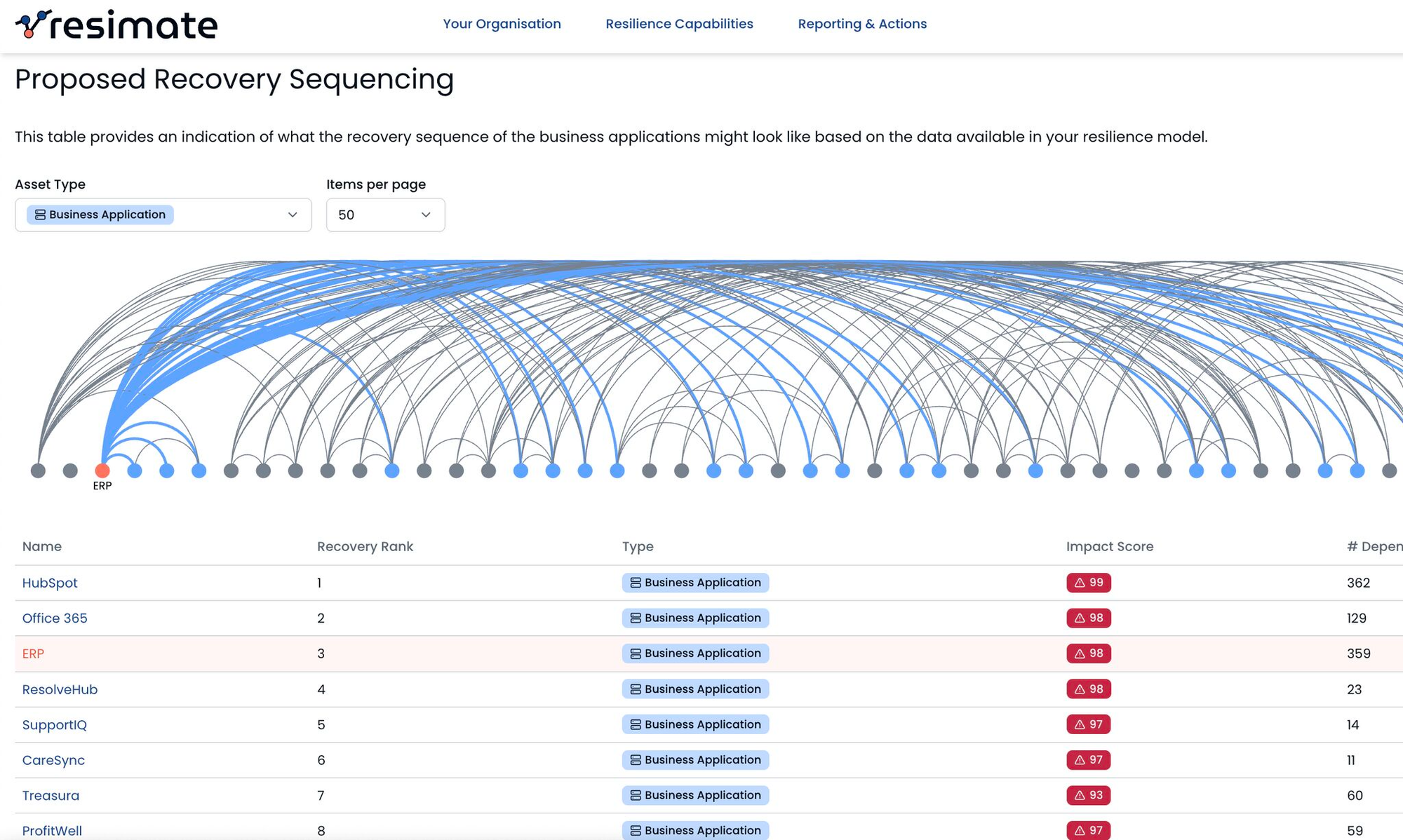This screenshot has width=1403, height=840.
Task: Open the Resilience Capabilities menu
Action: [679, 24]
